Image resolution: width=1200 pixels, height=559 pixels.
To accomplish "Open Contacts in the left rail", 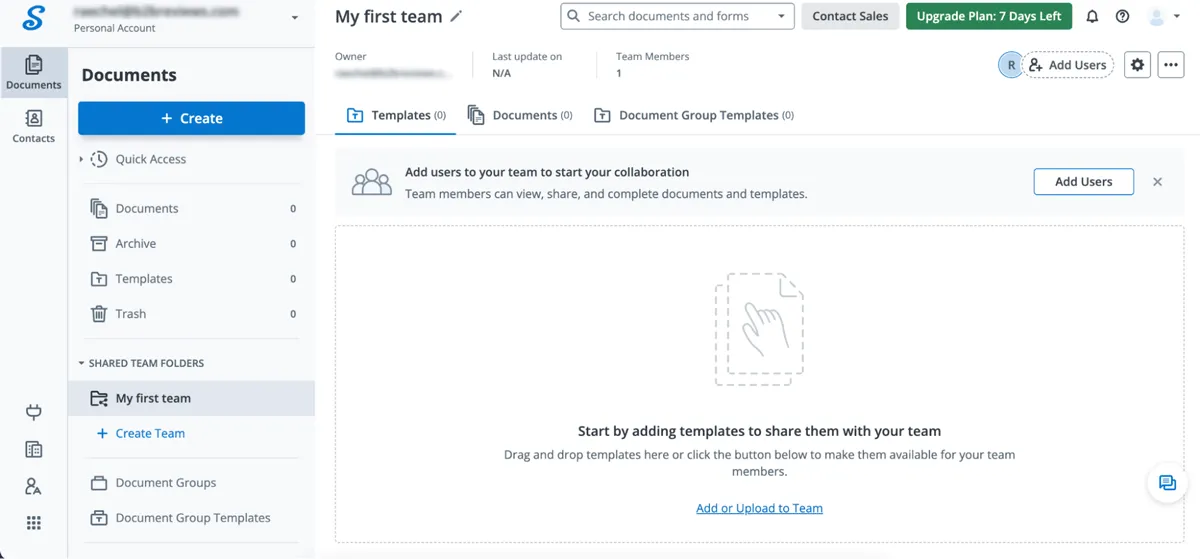I will click(34, 126).
